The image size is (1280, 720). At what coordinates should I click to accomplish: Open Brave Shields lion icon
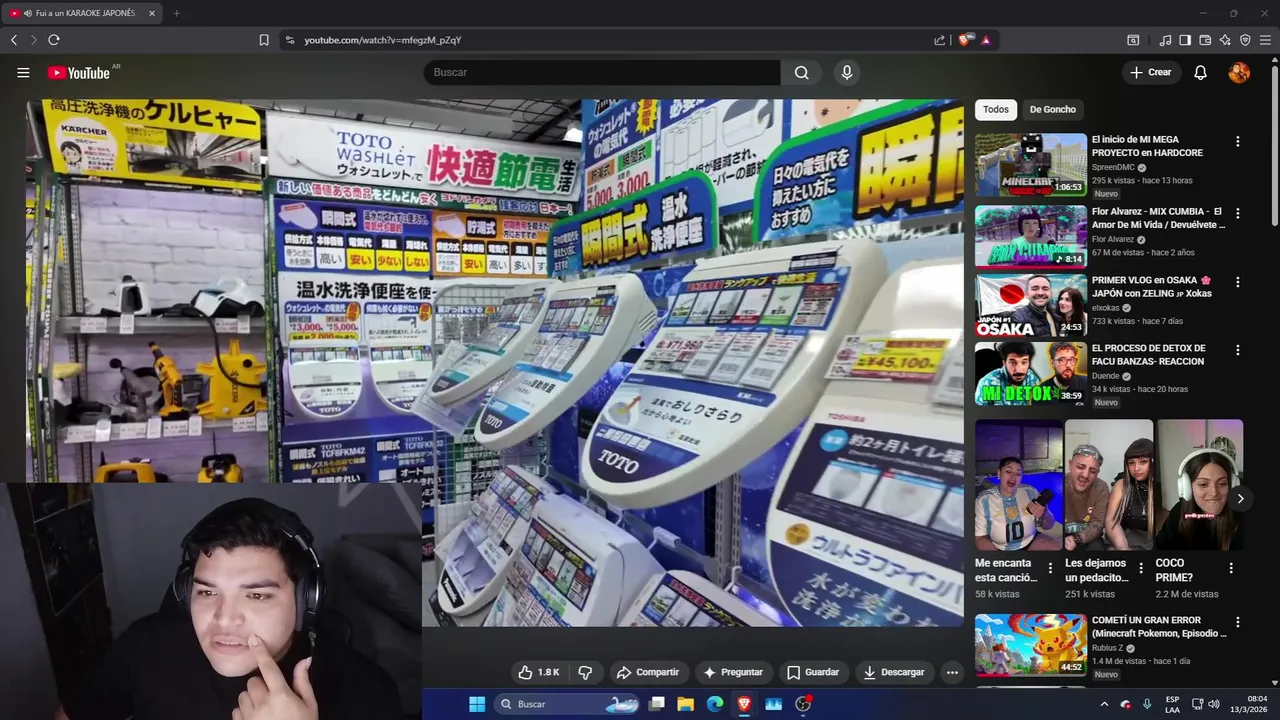[x=965, y=40]
